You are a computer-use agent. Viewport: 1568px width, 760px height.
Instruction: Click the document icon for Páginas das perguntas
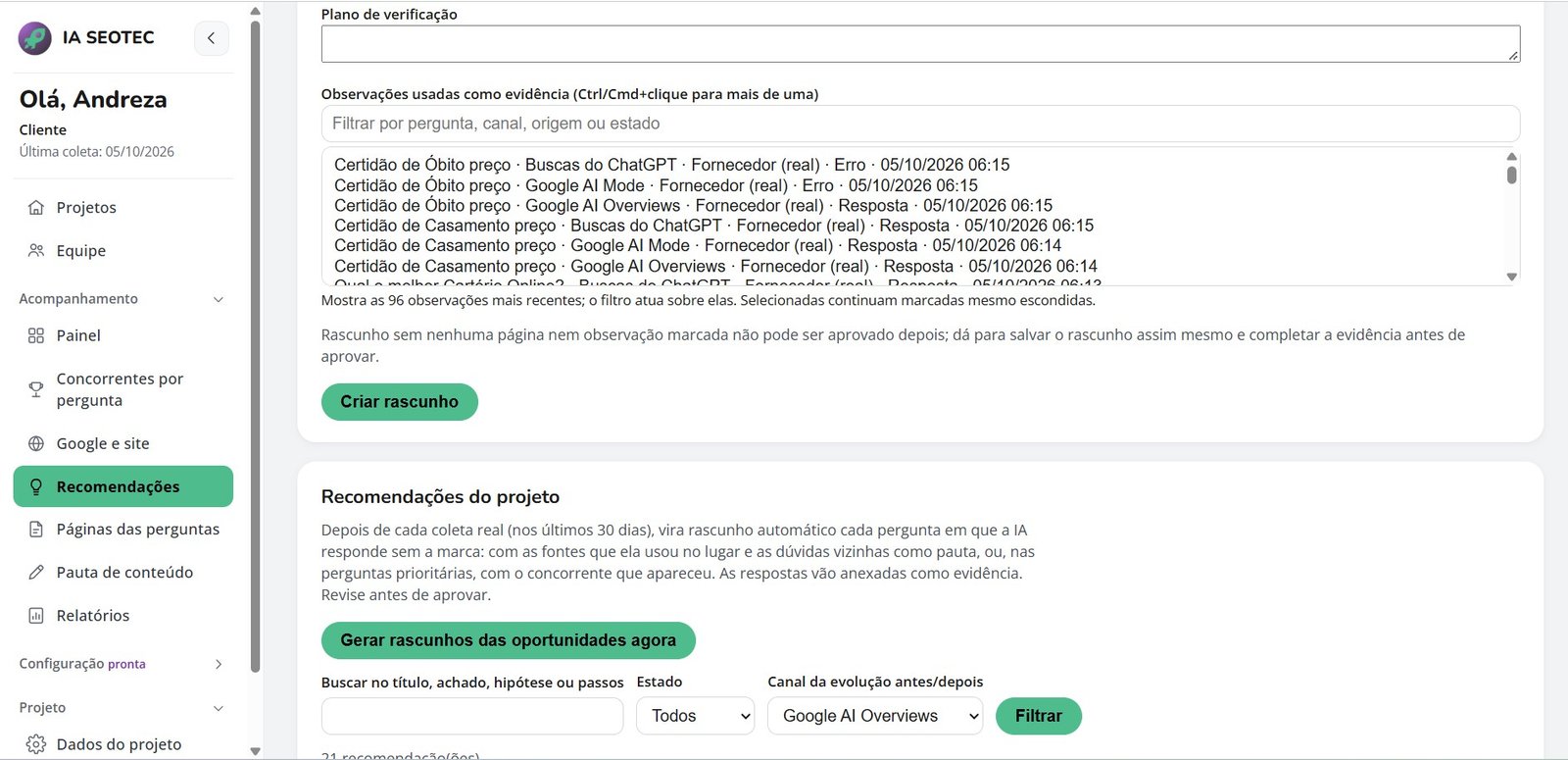pyautogui.click(x=36, y=530)
